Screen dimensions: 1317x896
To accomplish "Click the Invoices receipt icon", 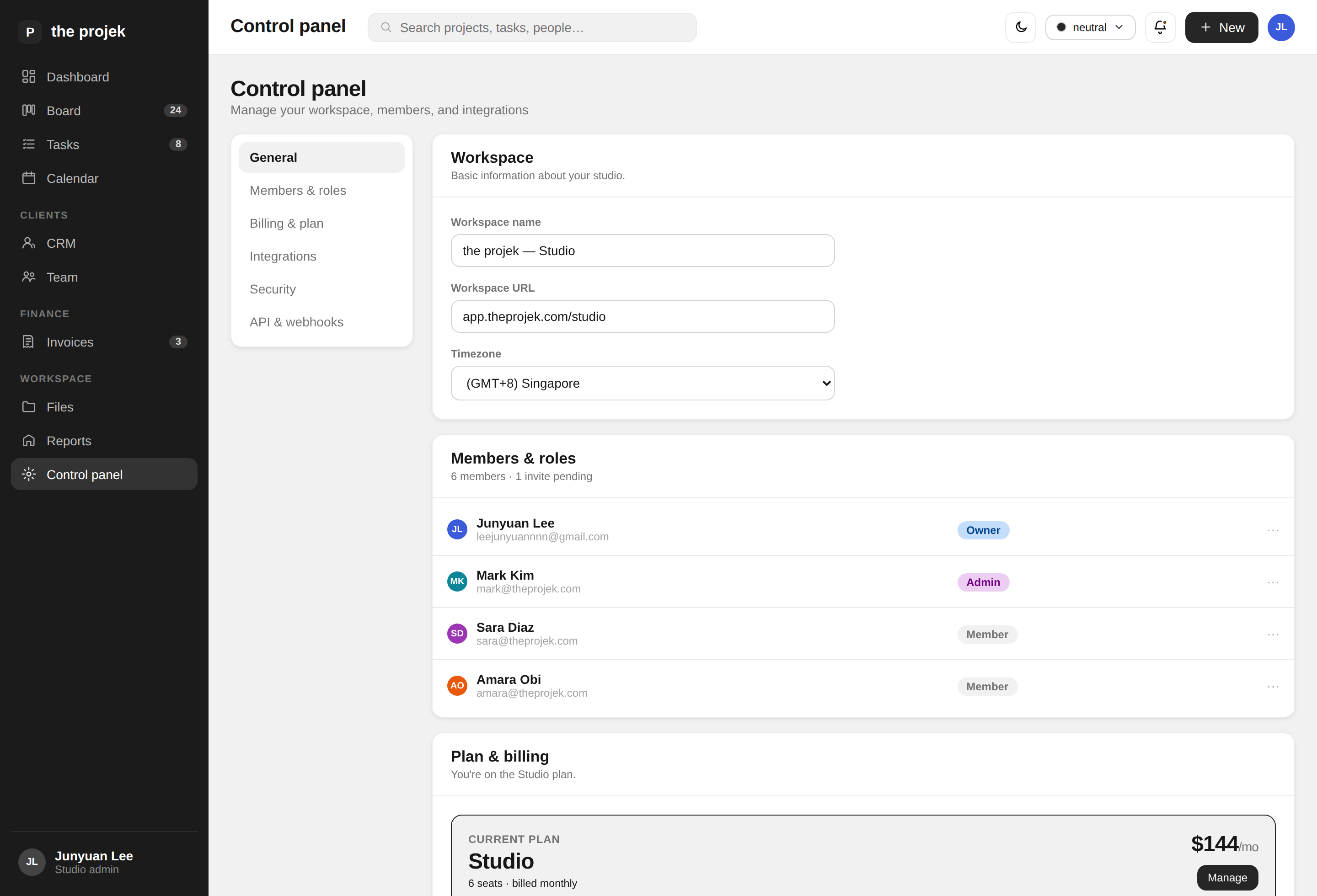I will [x=29, y=341].
